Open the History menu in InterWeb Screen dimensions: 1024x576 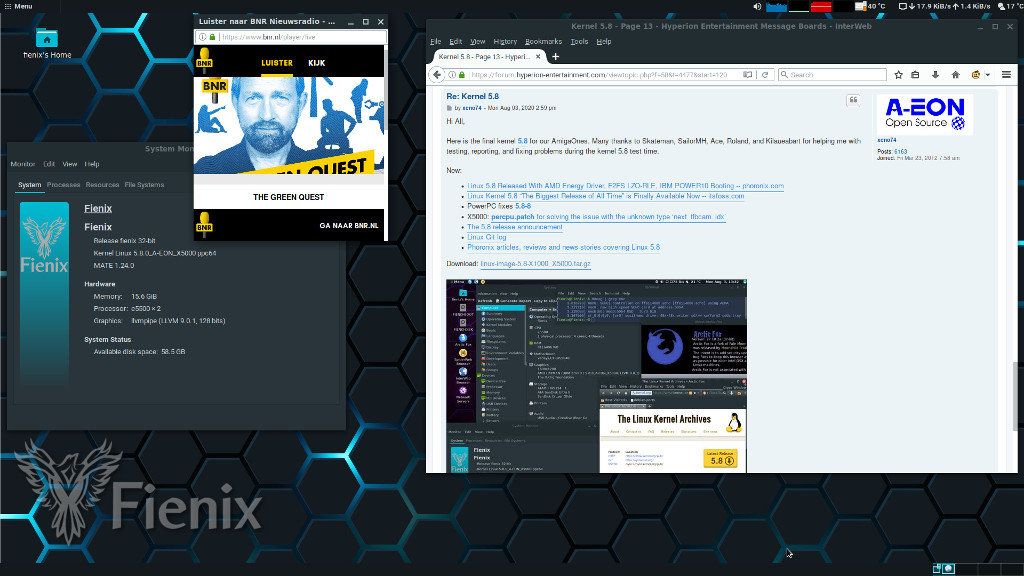(x=505, y=41)
